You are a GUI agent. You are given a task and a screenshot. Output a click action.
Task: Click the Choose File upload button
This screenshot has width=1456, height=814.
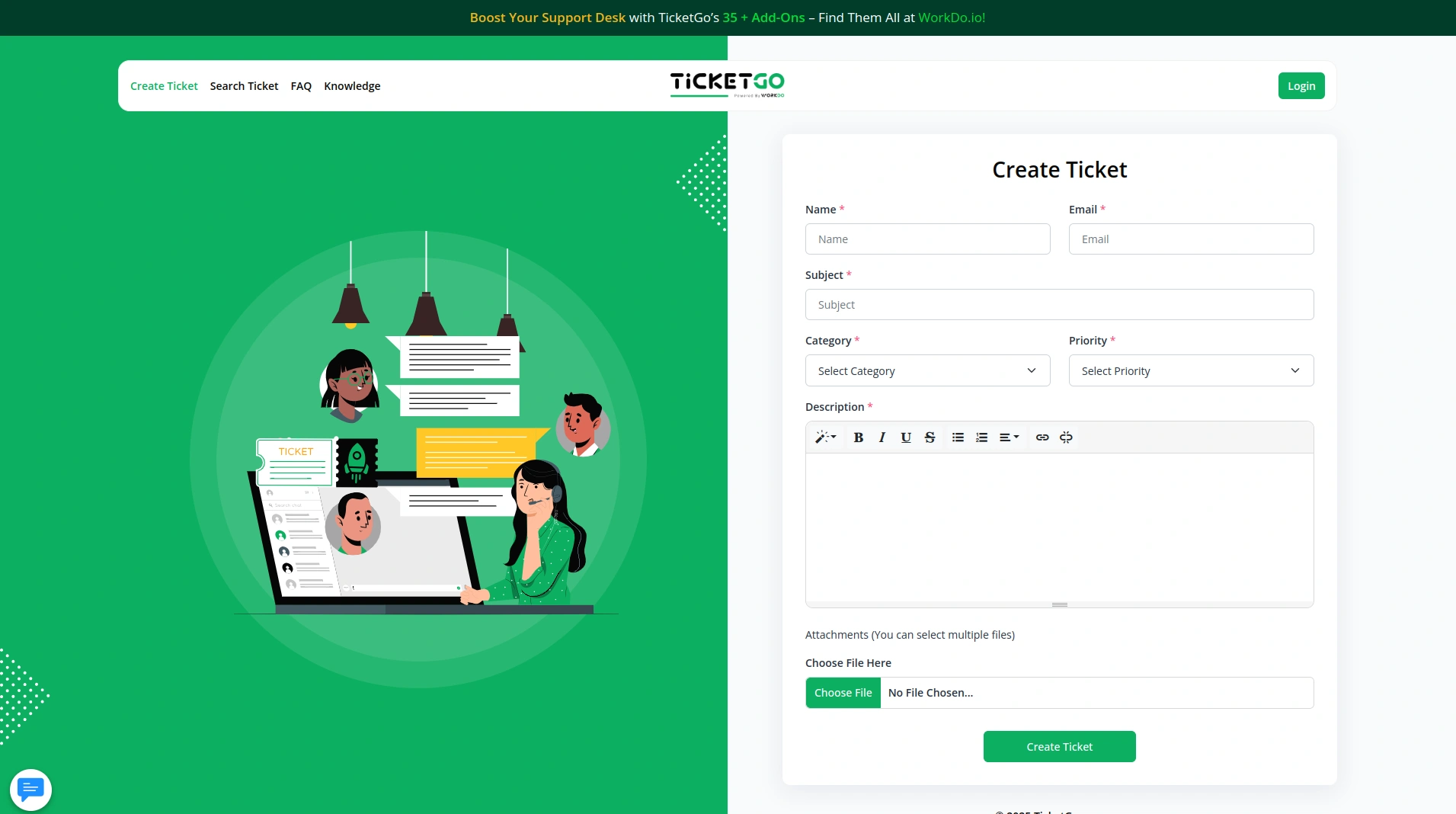(843, 693)
